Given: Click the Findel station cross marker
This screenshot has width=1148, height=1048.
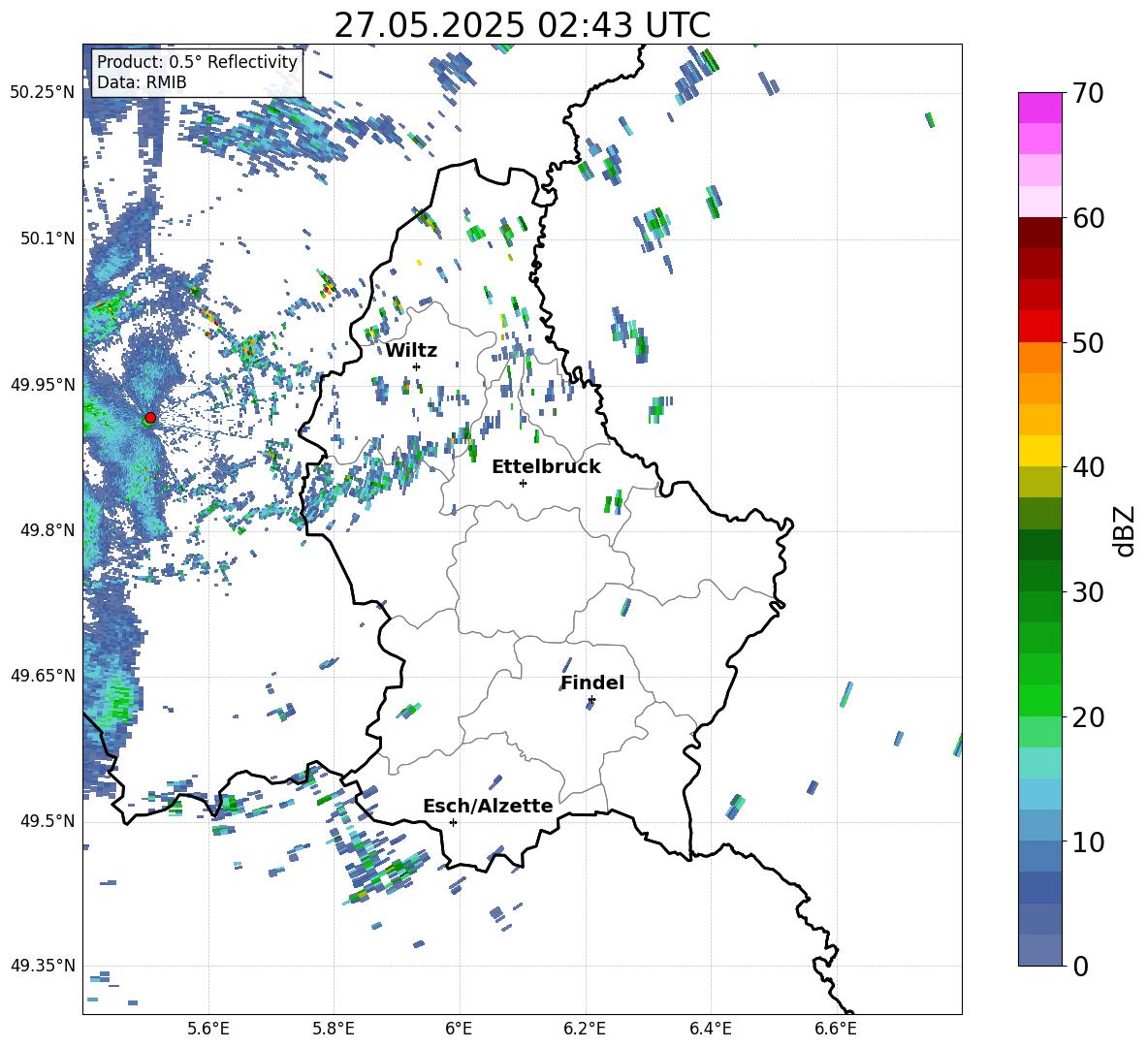Looking at the screenshot, I should click(591, 700).
